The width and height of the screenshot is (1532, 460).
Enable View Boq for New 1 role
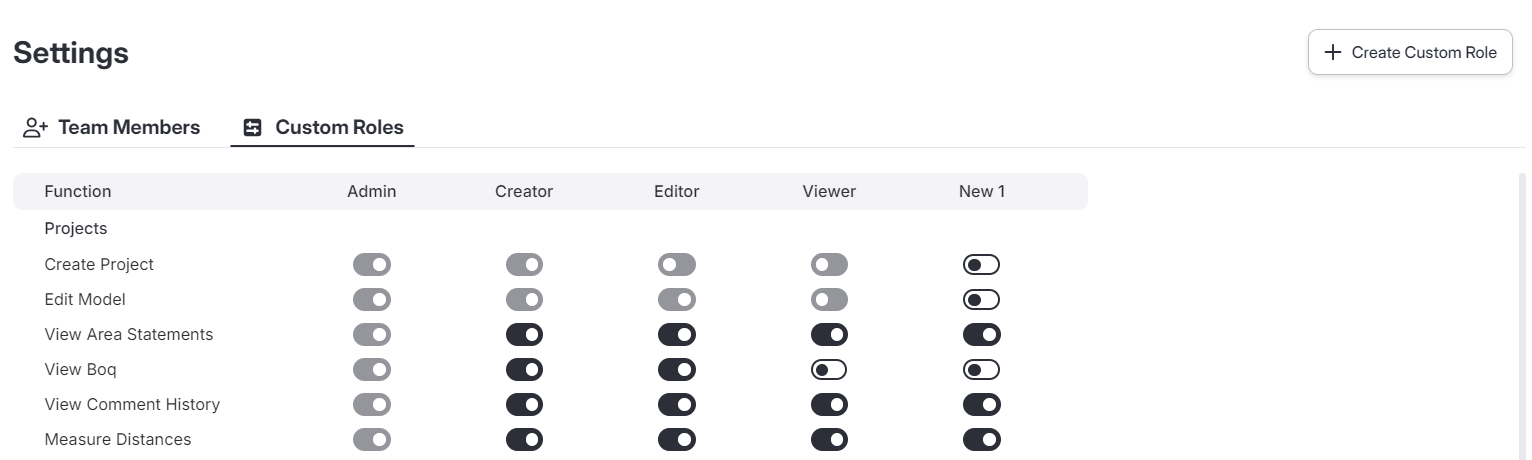tap(982, 370)
